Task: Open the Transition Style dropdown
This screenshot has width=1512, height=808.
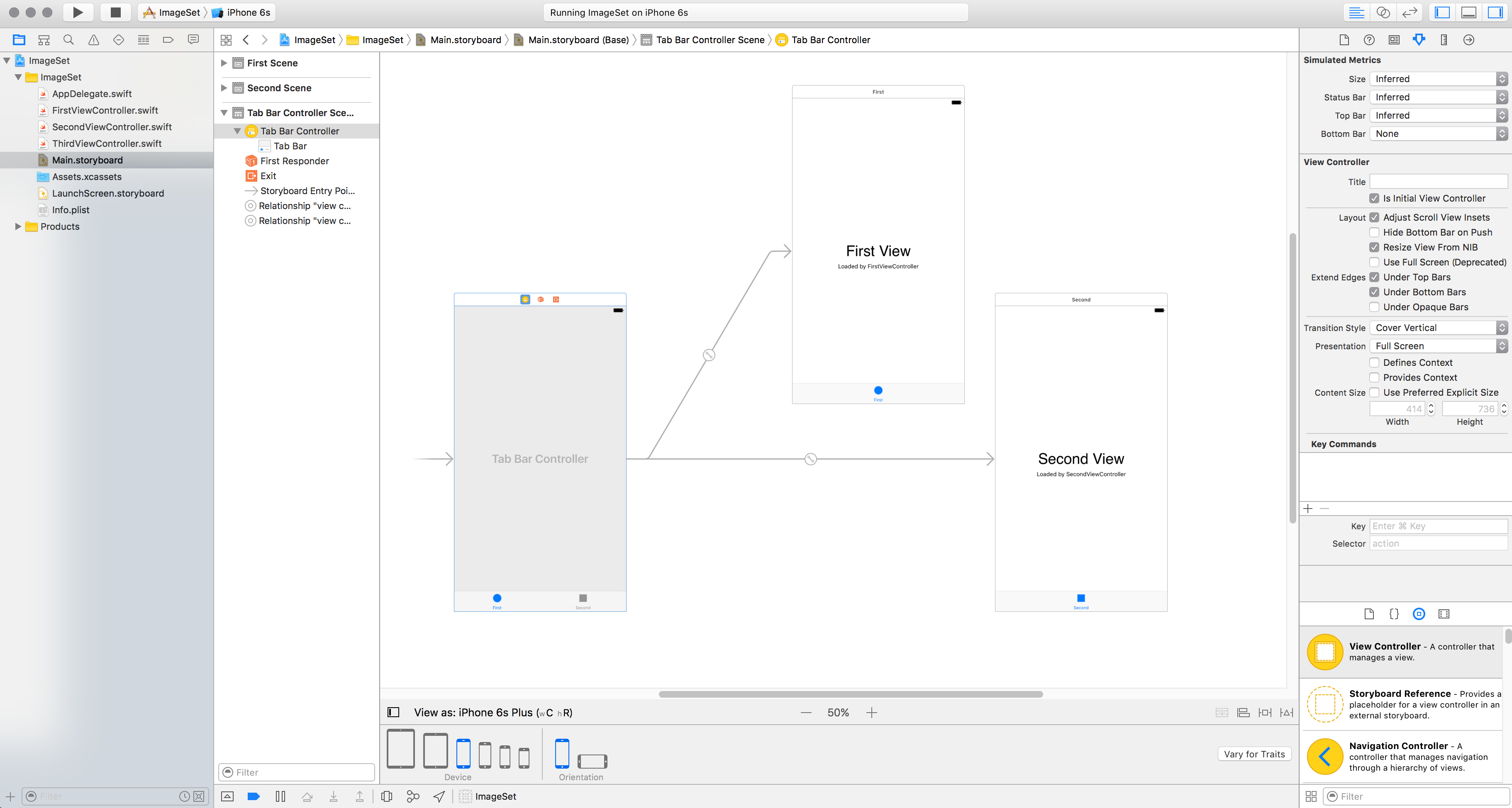Action: point(1439,327)
